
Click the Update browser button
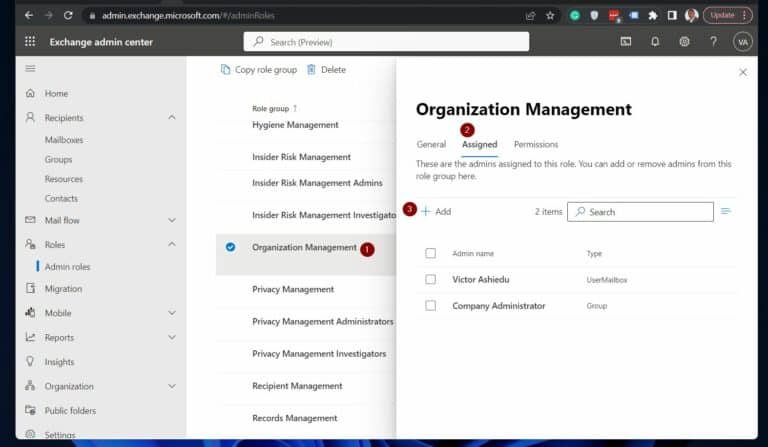click(722, 16)
